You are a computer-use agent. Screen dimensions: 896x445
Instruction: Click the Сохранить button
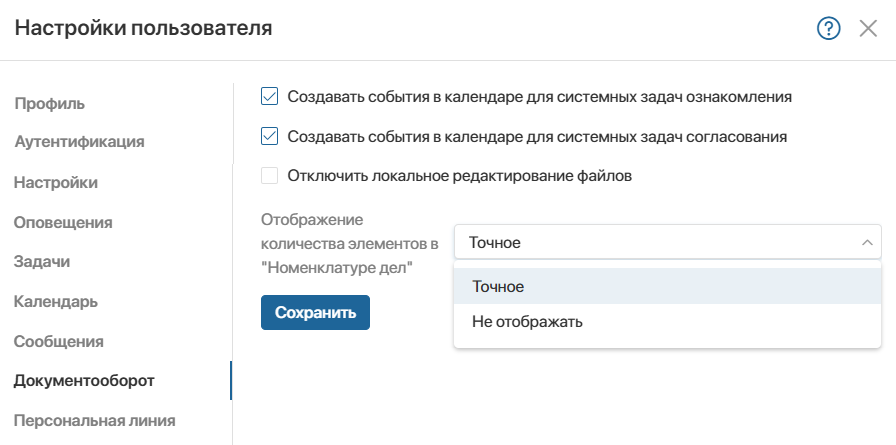coord(315,312)
